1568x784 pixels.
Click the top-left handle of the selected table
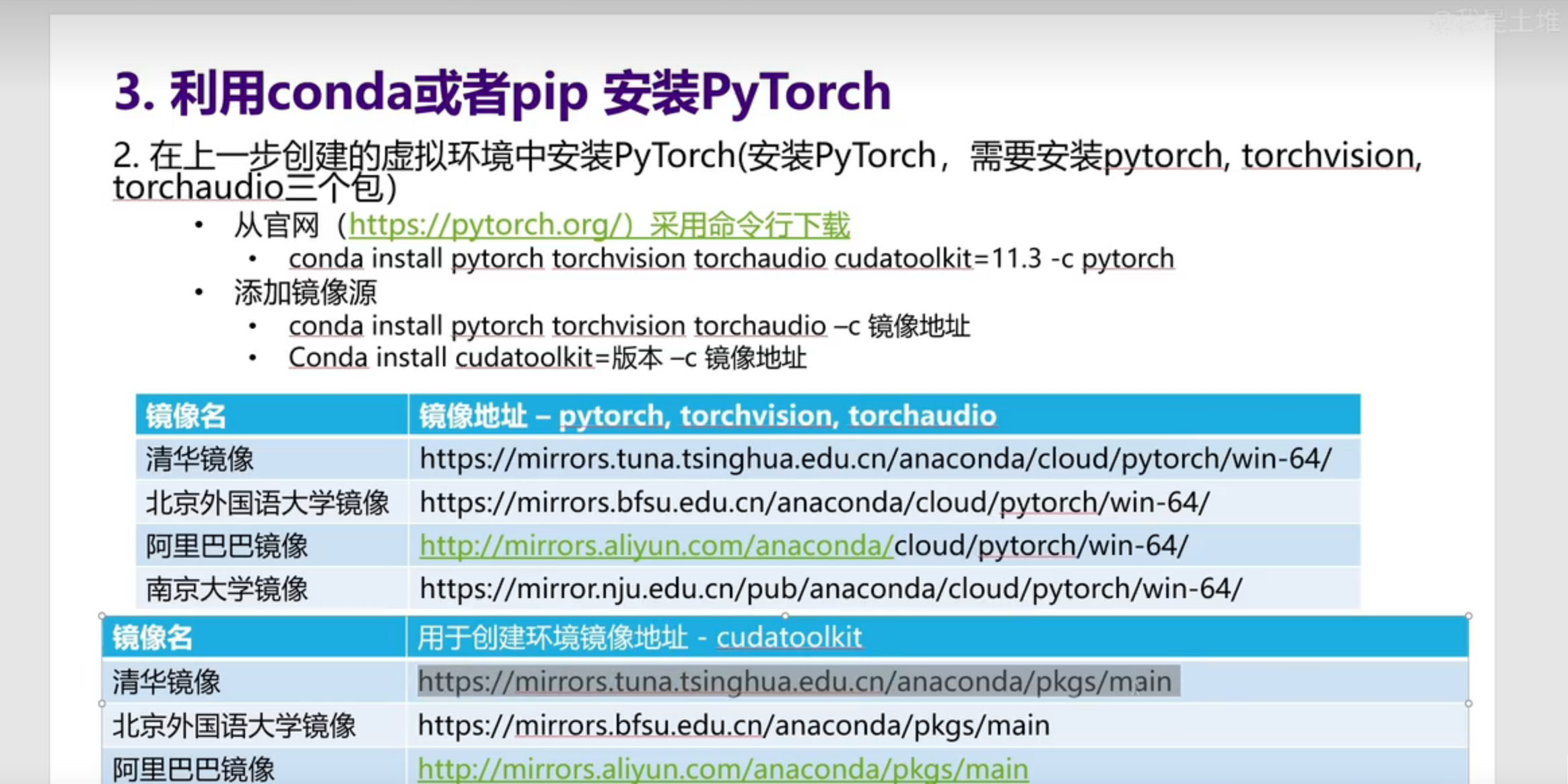102,616
